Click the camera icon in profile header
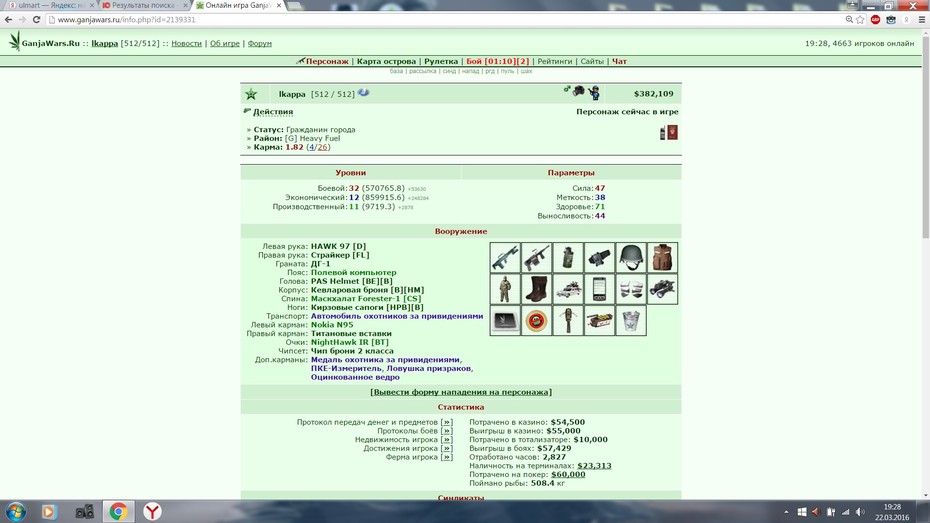Image resolution: width=930 pixels, height=523 pixels. [578, 91]
